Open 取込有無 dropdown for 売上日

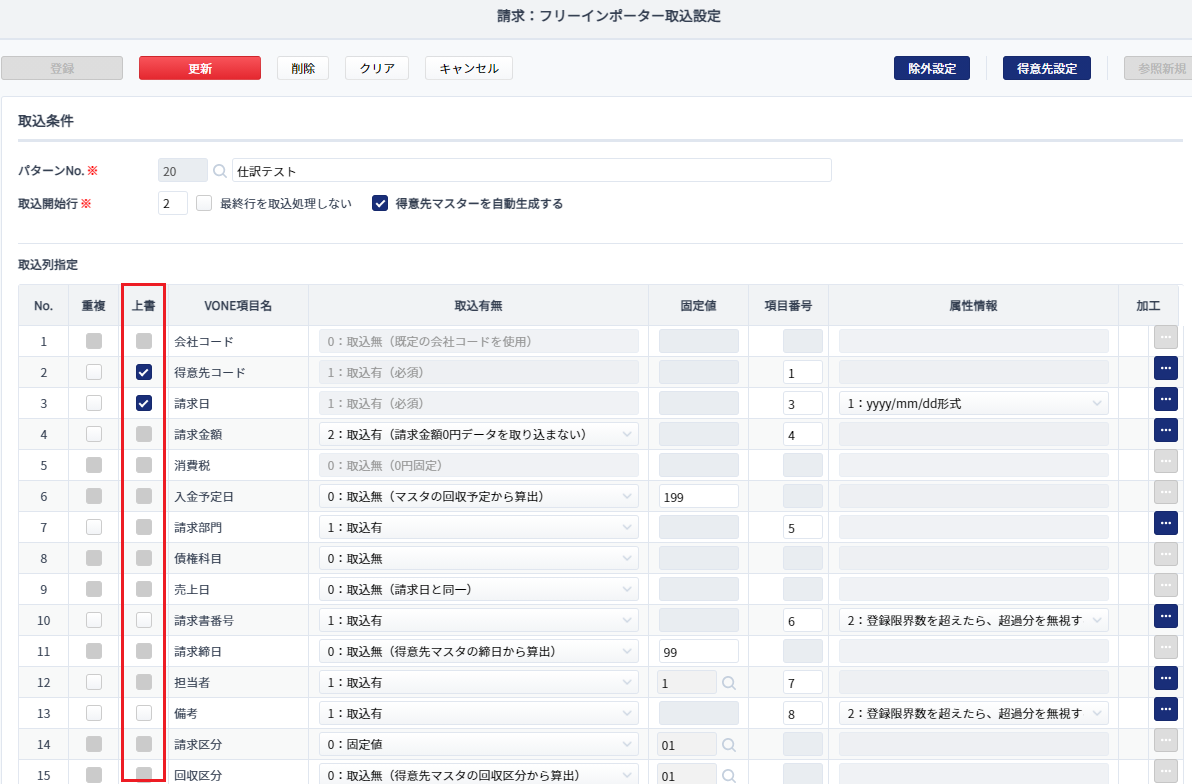tap(478, 589)
